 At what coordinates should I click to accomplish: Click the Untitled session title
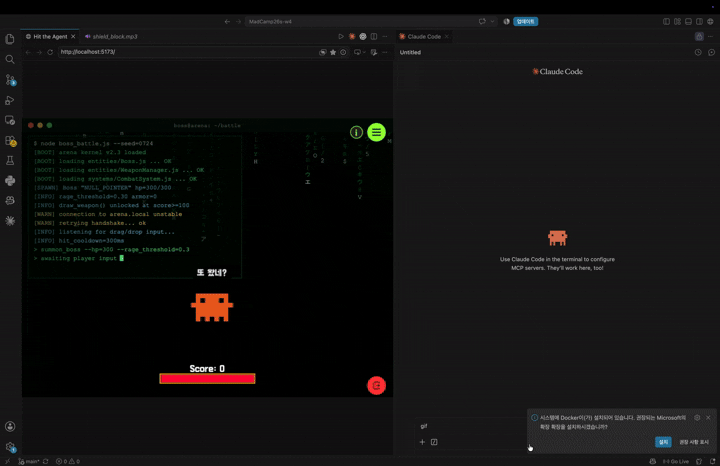click(x=410, y=52)
